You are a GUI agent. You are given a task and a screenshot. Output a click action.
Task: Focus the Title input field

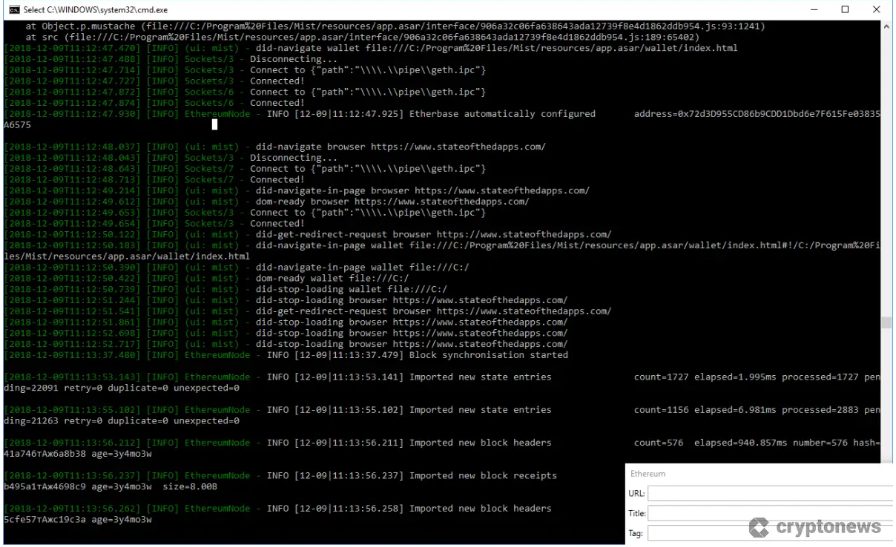pyautogui.click(x=770, y=513)
